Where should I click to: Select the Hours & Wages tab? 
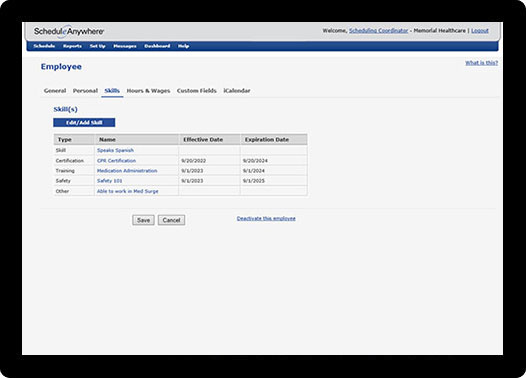tap(148, 91)
